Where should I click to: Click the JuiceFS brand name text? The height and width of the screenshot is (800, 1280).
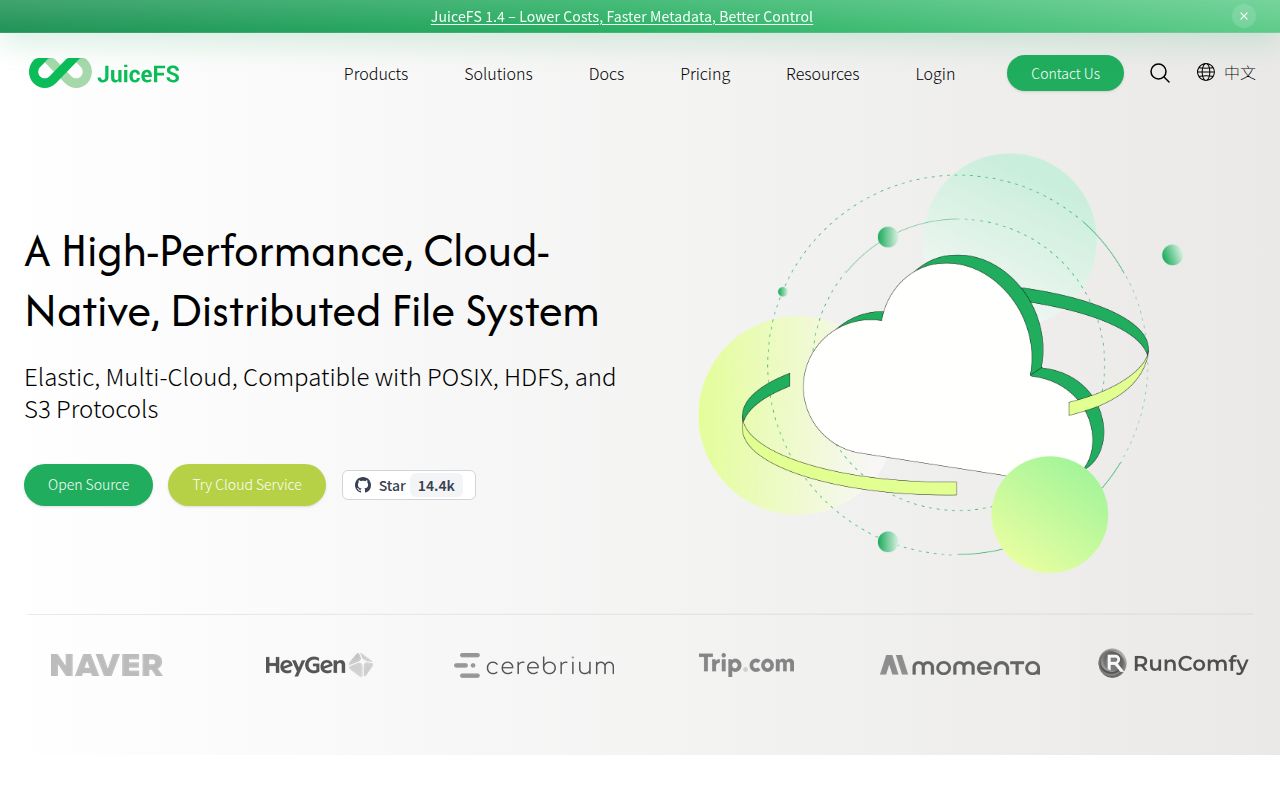coord(138,73)
